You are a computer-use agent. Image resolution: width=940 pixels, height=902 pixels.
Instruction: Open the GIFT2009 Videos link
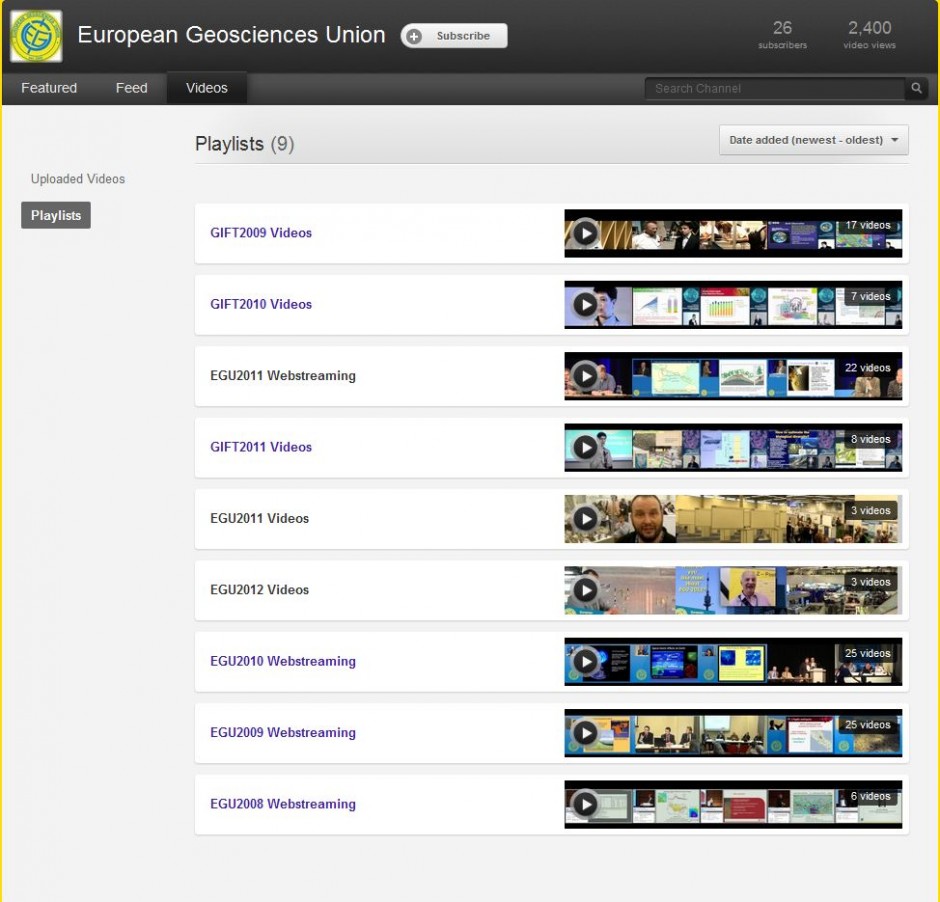click(x=261, y=233)
